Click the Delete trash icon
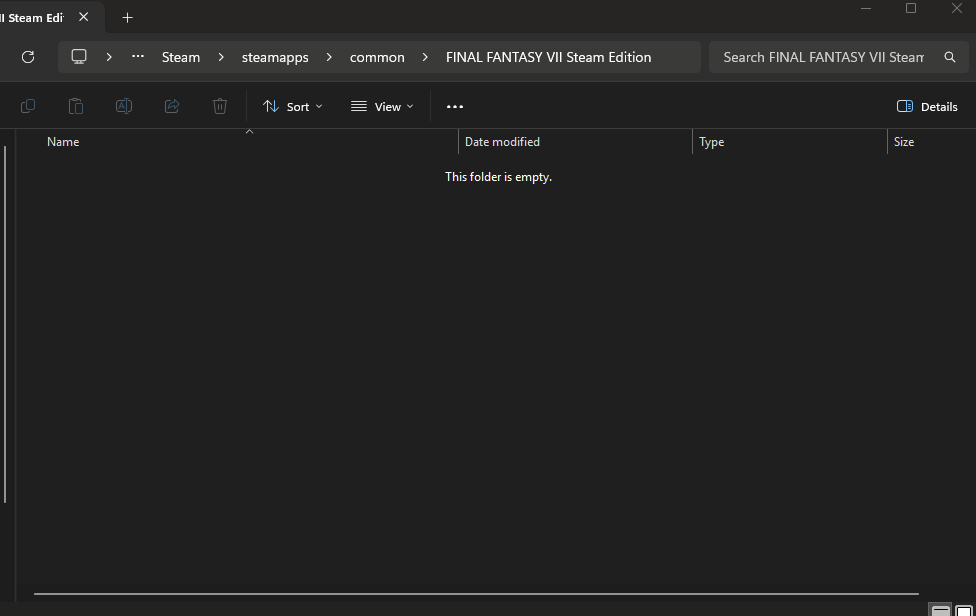This screenshot has width=976, height=616. [220, 106]
